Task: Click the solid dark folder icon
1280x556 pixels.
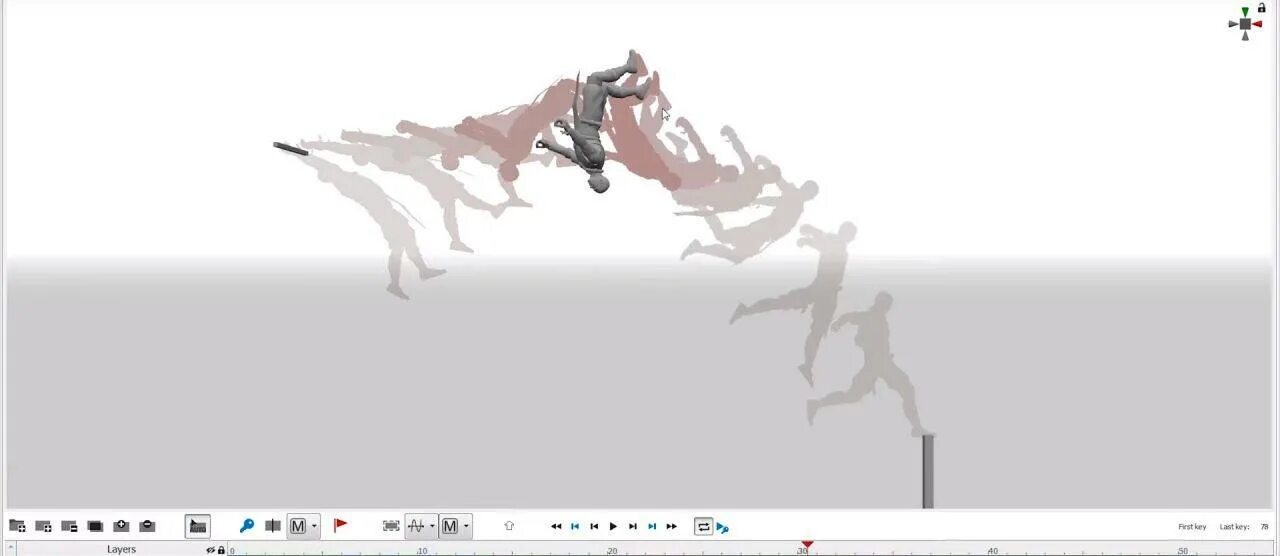Action: (95, 526)
